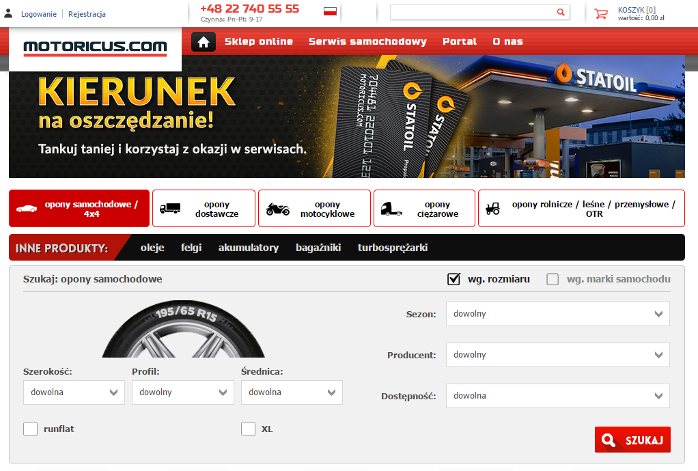Select the delivery van tires icon
This screenshot has height=471, width=698.
pos(169,209)
